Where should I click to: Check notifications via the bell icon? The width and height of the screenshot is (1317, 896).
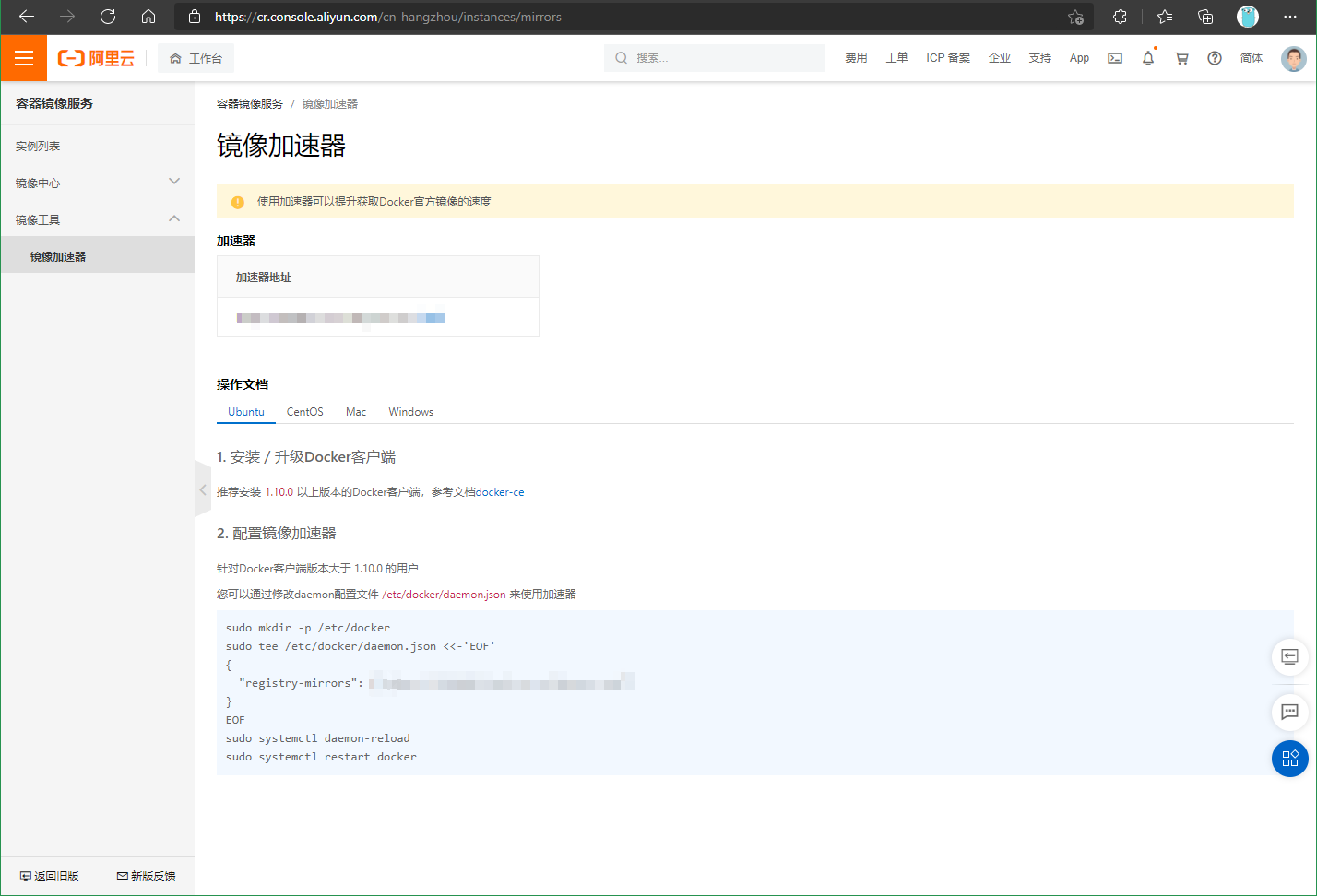point(1147,57)
